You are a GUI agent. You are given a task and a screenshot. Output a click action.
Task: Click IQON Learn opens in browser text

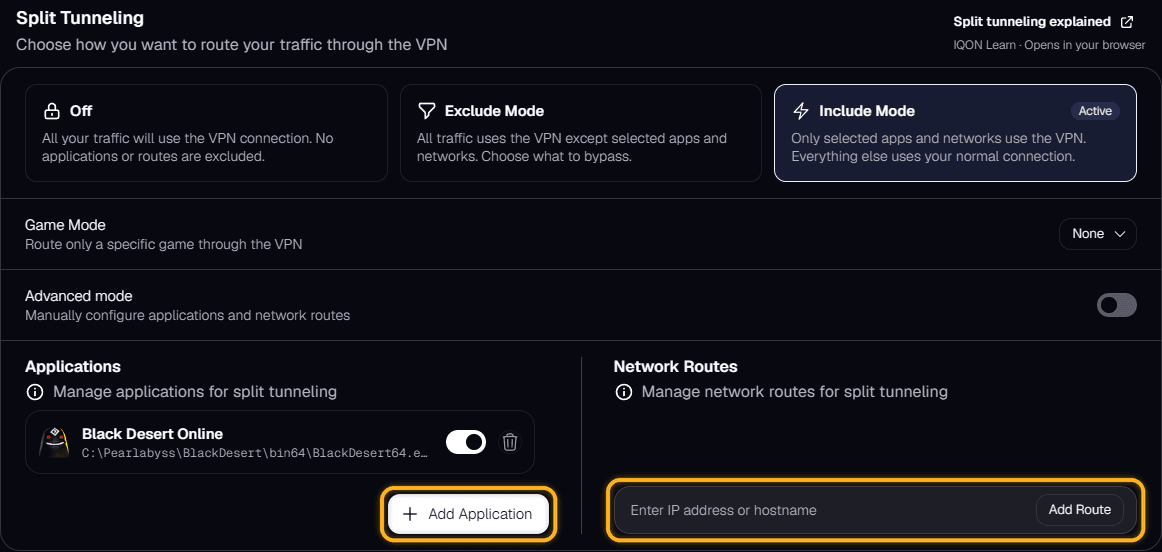[x=1049, y=45]
